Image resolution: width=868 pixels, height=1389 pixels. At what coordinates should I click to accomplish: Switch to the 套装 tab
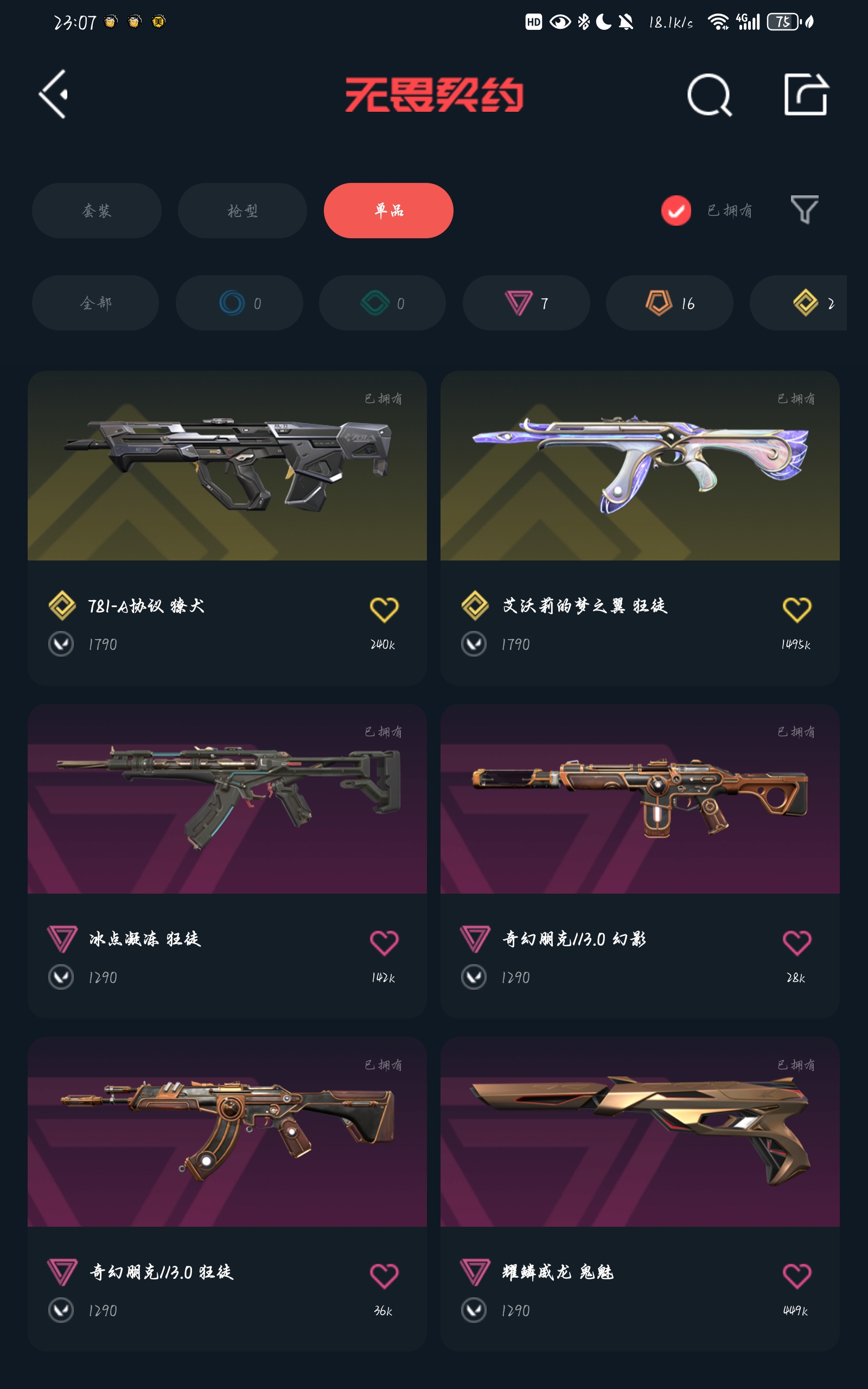97,211
